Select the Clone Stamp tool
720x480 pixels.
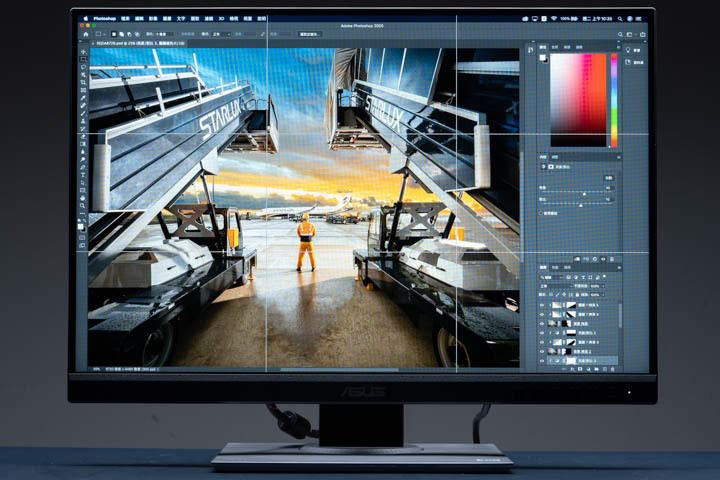click(83, 121)
